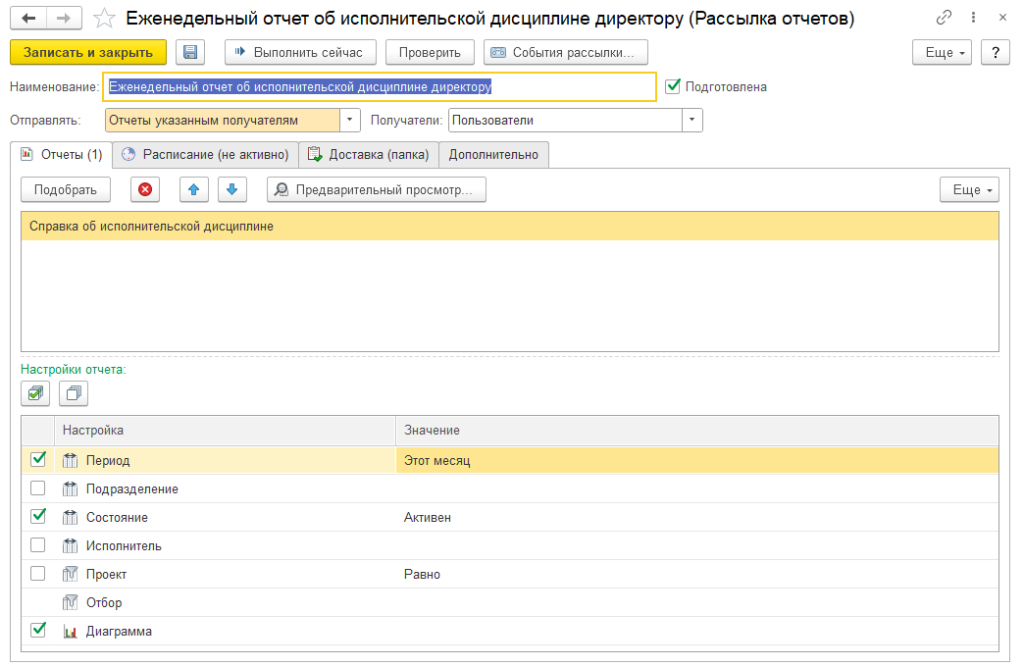Screen dimensions: 1024x667
Task: Click the save diskette icon
Action: click(x=190, y=53)
